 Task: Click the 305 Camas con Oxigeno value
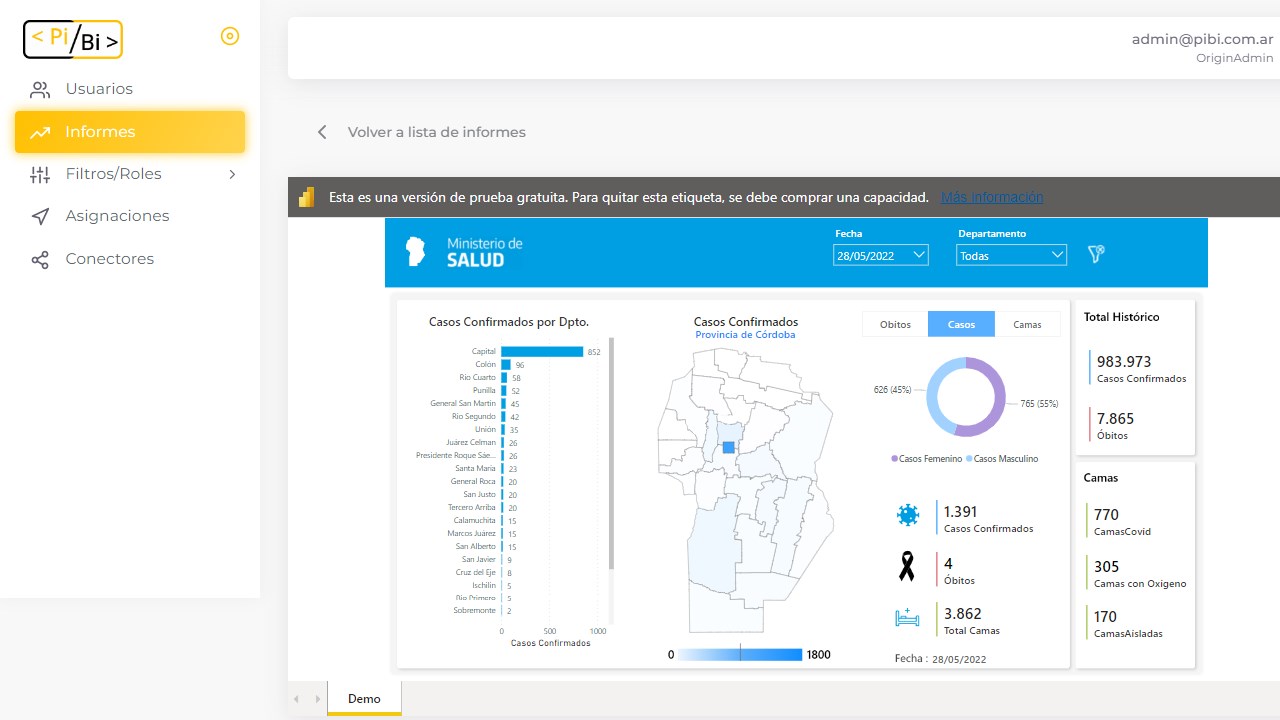click(1107, 567)
